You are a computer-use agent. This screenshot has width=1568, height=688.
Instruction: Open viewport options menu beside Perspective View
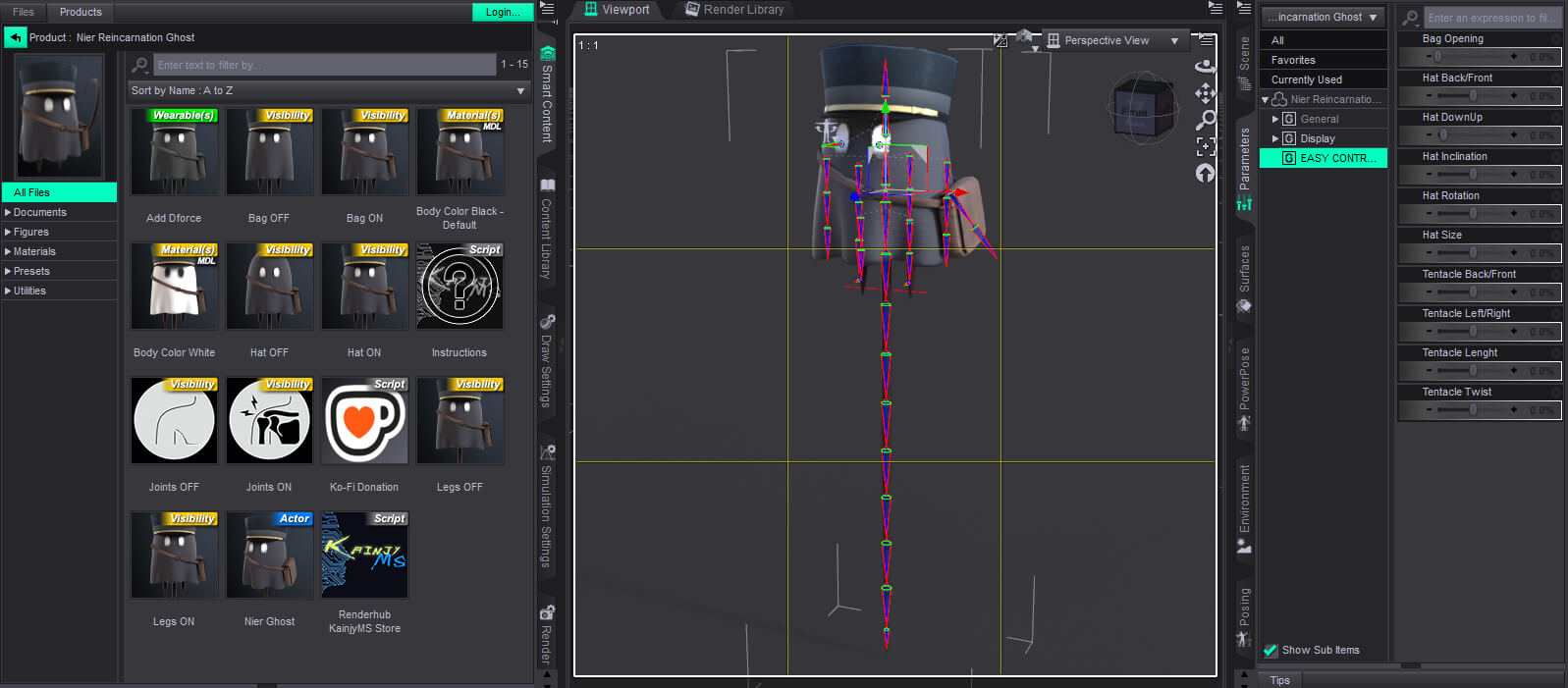[x=1206, y=40]
